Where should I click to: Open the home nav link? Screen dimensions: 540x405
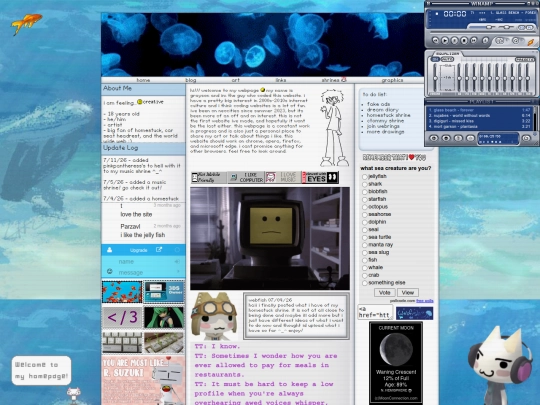[x=143, y=80]
